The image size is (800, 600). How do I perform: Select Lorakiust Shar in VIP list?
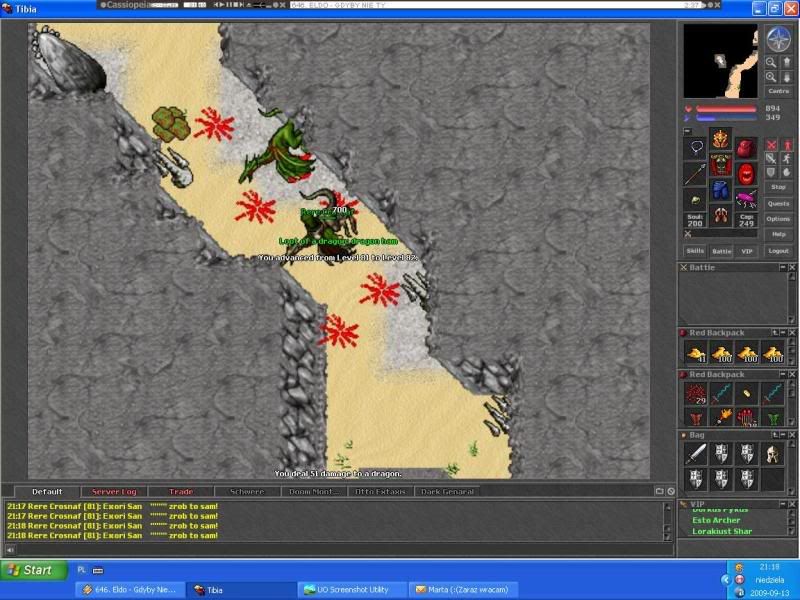[722, 531]
